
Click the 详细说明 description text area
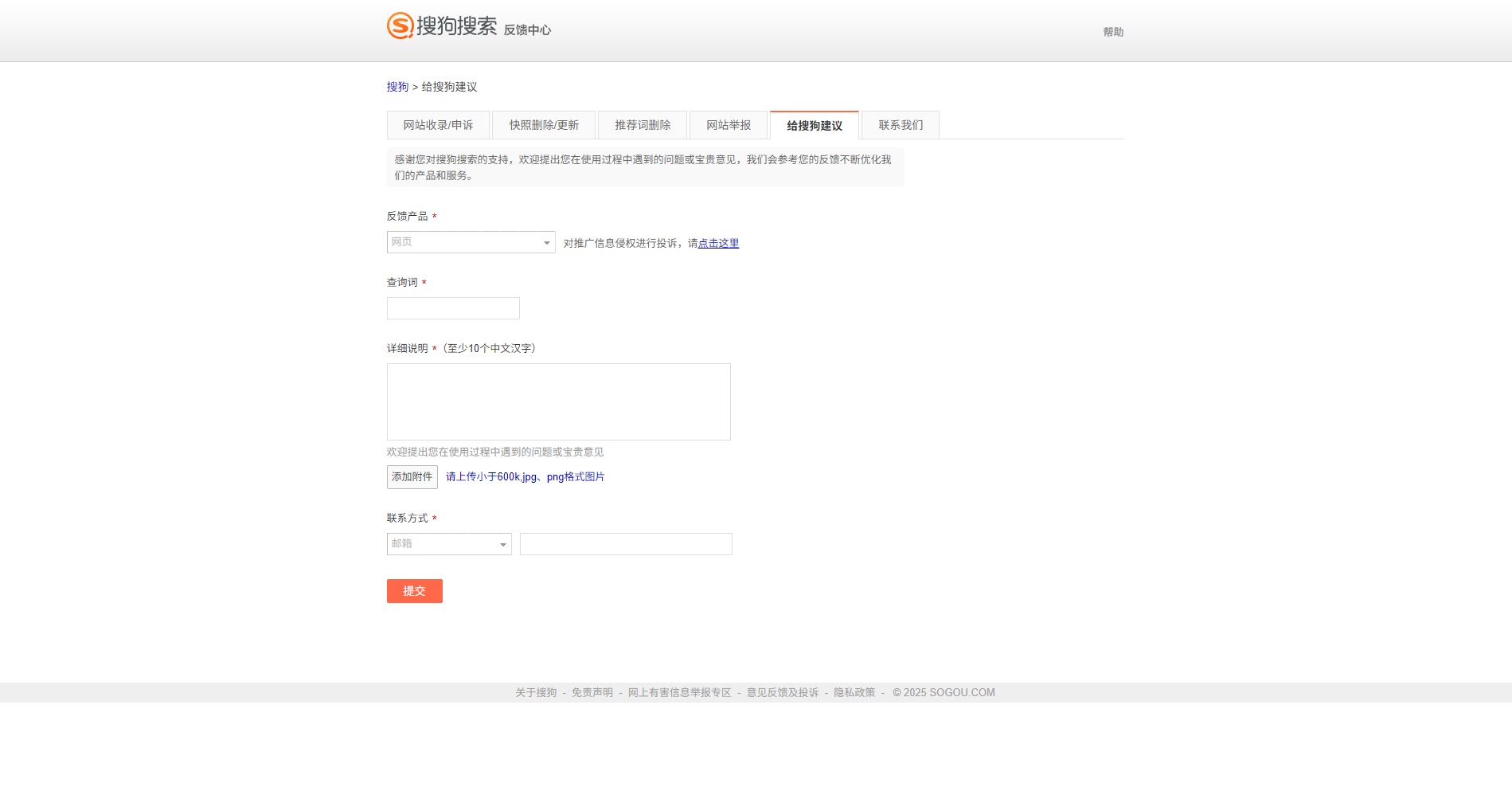tap(557, 401)
